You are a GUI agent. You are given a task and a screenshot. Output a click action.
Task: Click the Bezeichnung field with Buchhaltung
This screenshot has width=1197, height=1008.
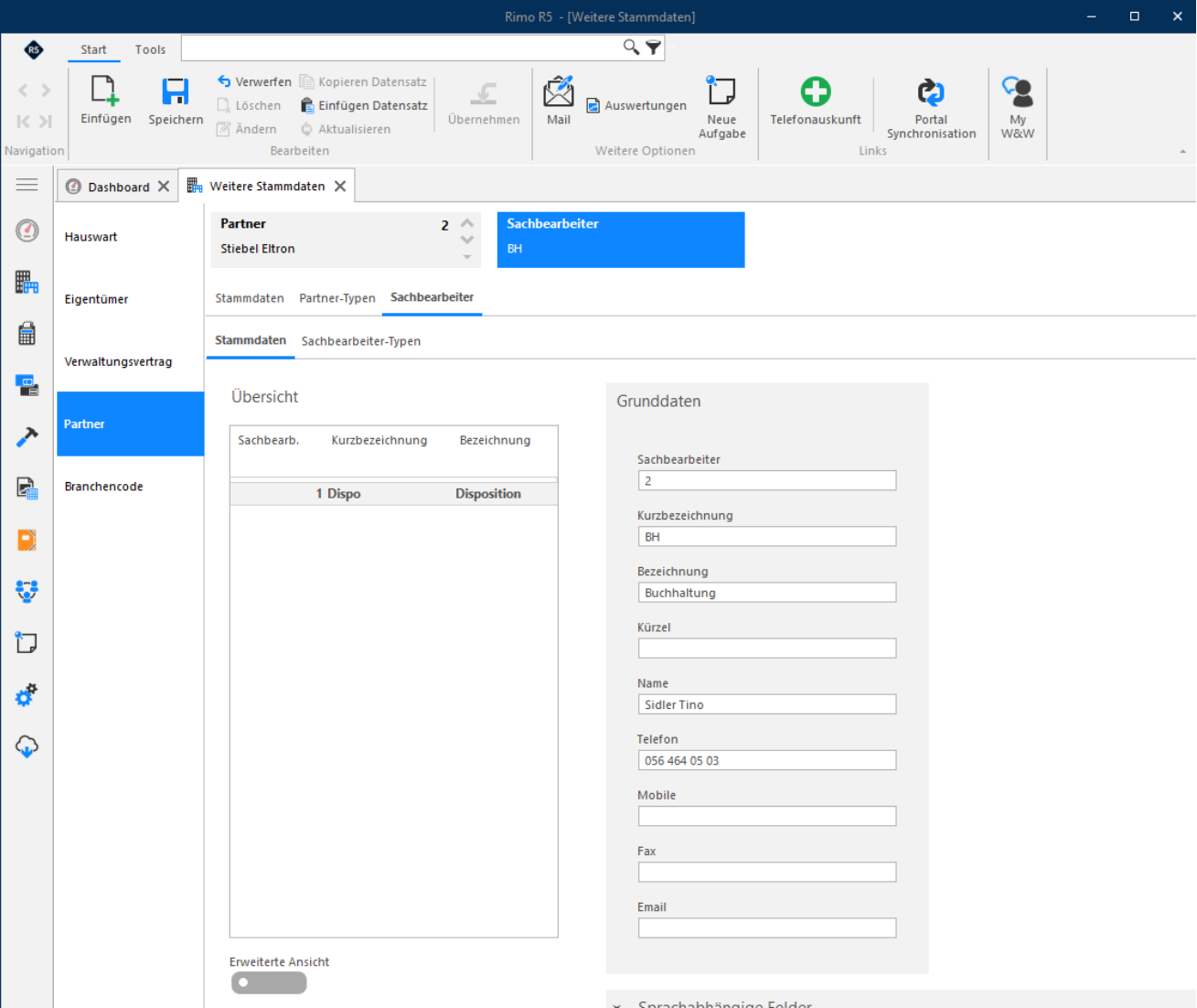pyautogui.click(x=767, y=593)
